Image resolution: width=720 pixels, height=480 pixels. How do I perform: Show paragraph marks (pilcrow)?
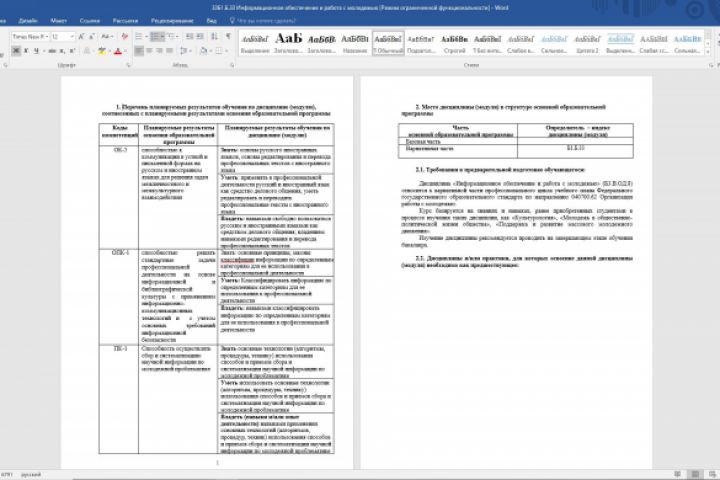coord(228,36)
